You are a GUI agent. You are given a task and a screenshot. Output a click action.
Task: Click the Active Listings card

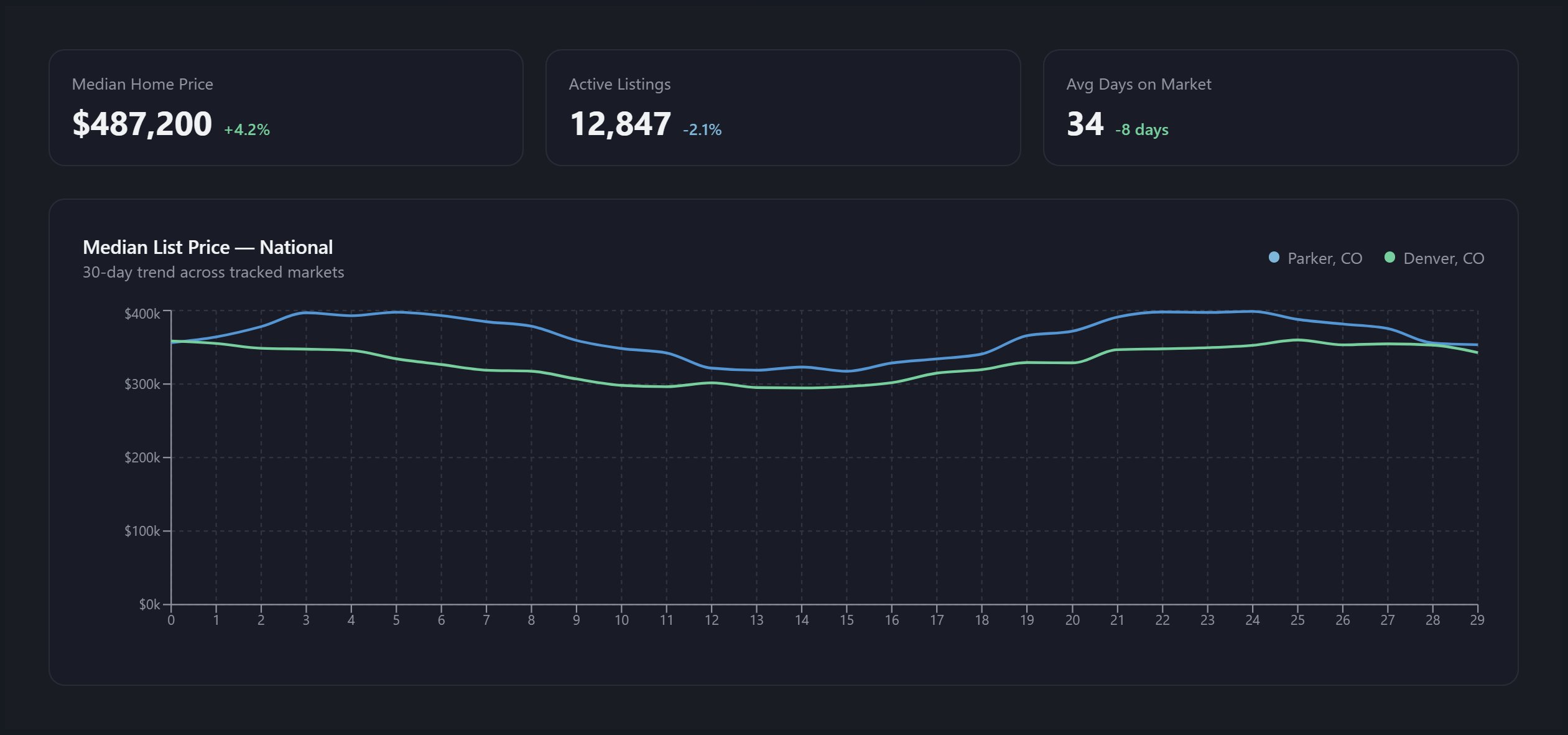click(782, 108)
